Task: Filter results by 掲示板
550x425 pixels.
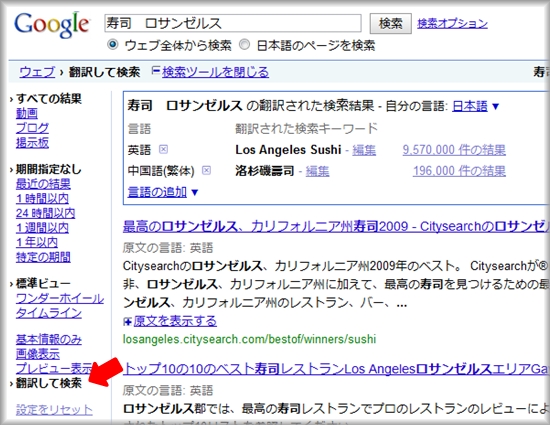Action: pos(32,143)
